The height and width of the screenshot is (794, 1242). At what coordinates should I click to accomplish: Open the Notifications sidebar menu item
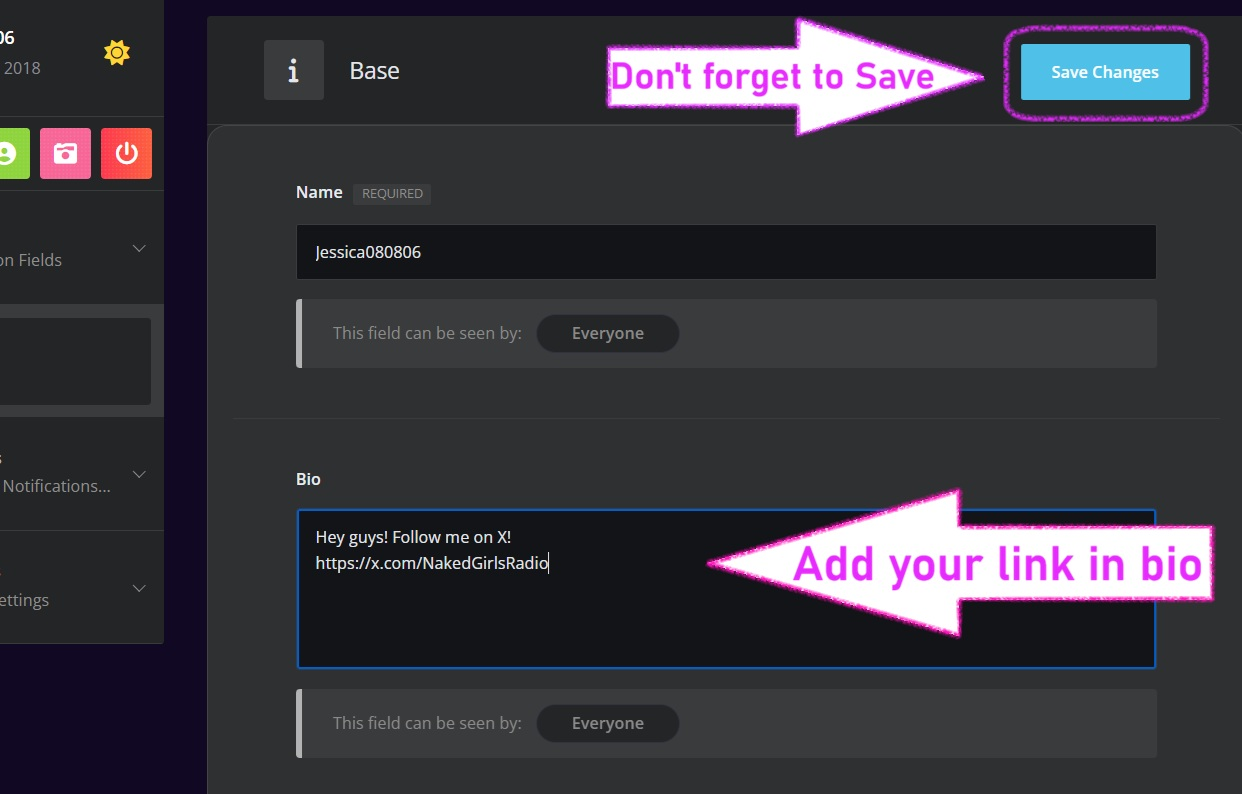point(56,486)
